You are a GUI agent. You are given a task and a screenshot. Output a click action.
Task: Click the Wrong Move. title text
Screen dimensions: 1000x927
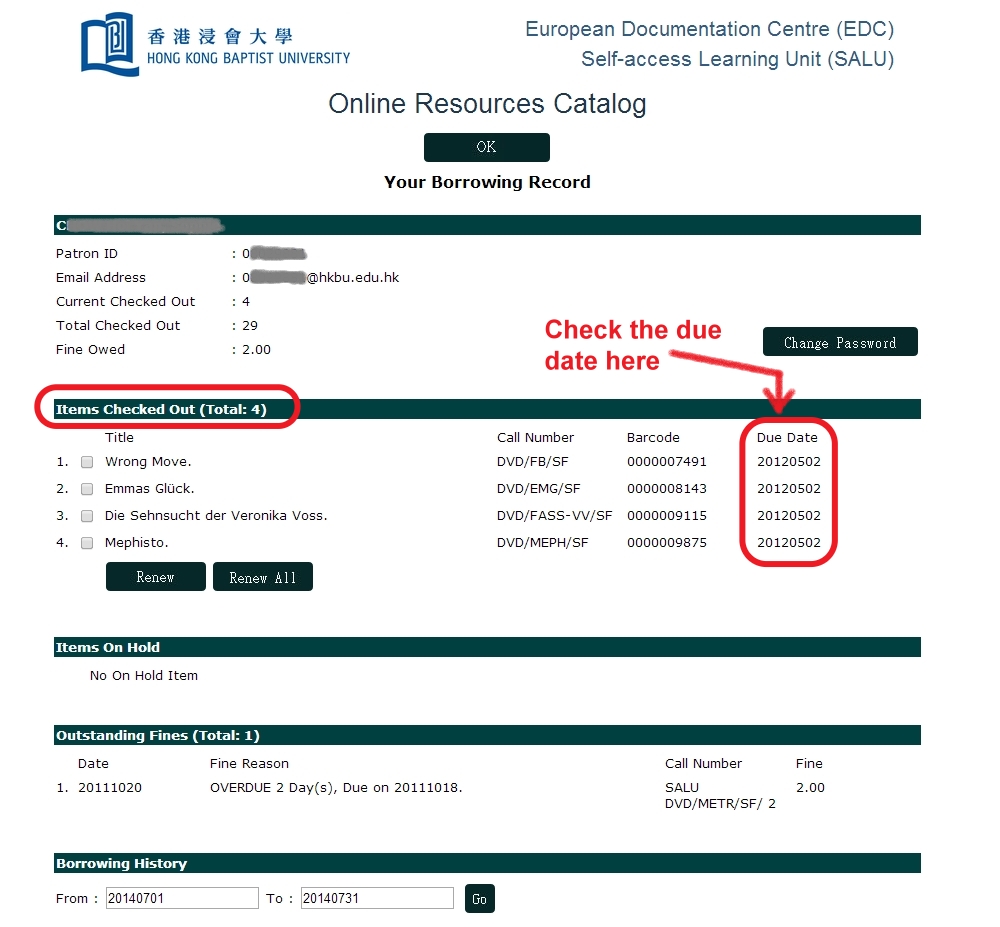[148, 462]
